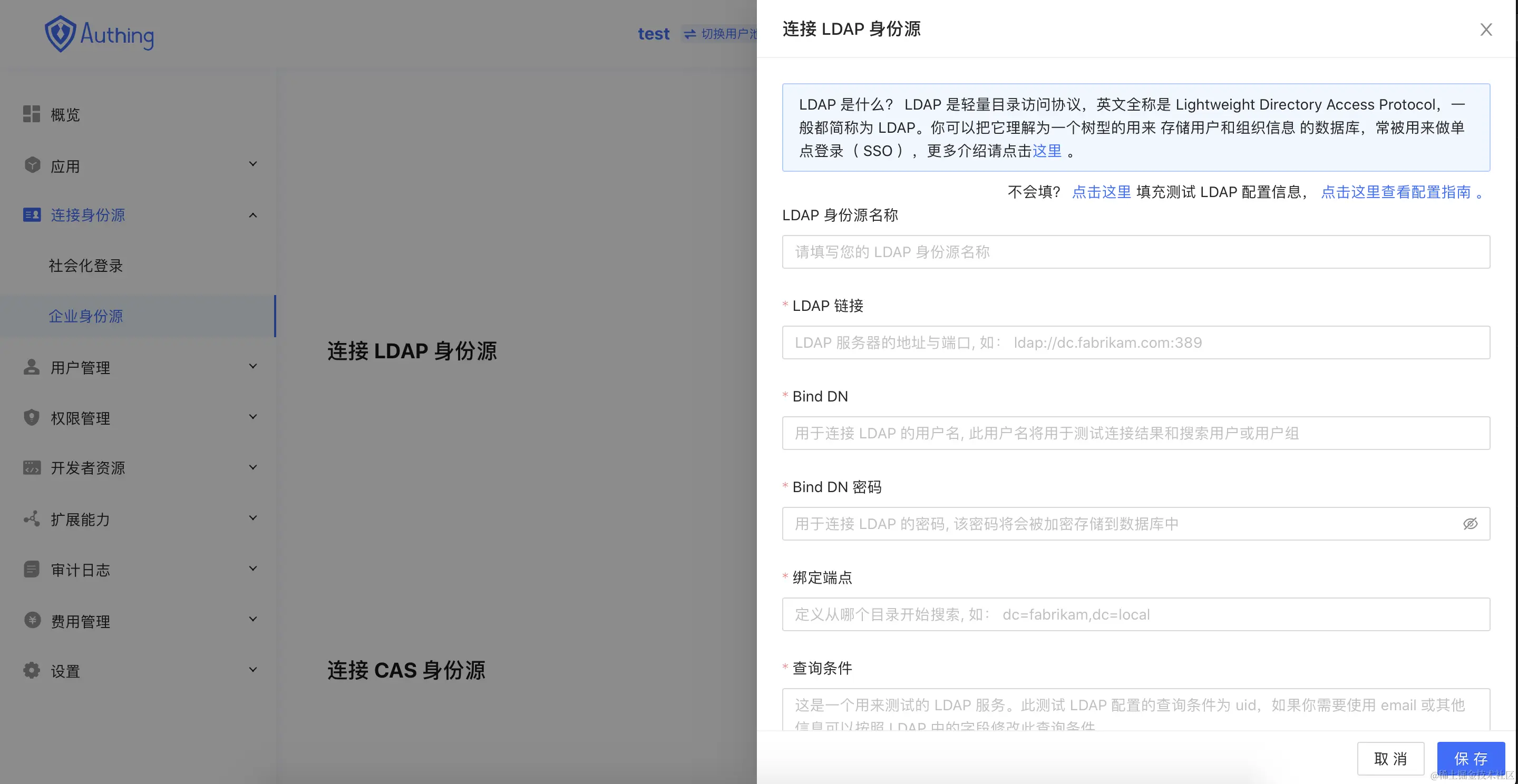This screenshot has width=1518, height=784.
Task: Click the Authing shield logo
Action: coord(61,34)
